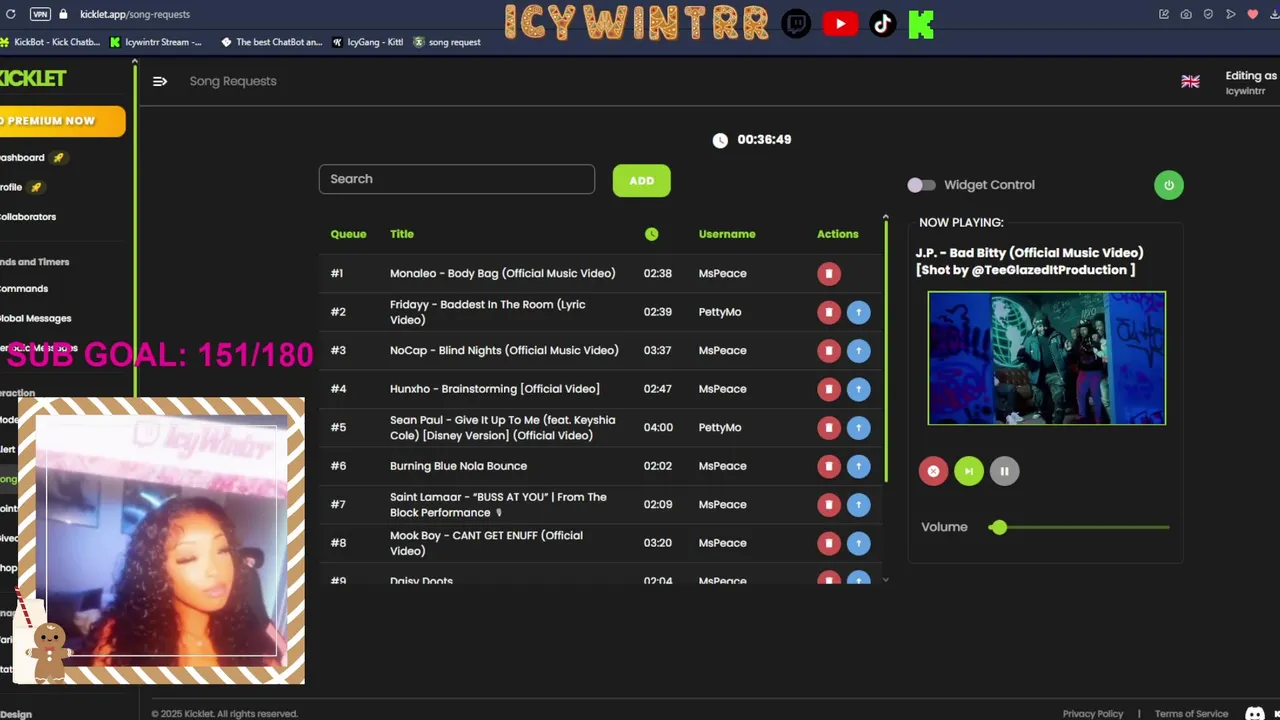
Task: Click the now playing video thumbnail
Action: (1047, 358)
